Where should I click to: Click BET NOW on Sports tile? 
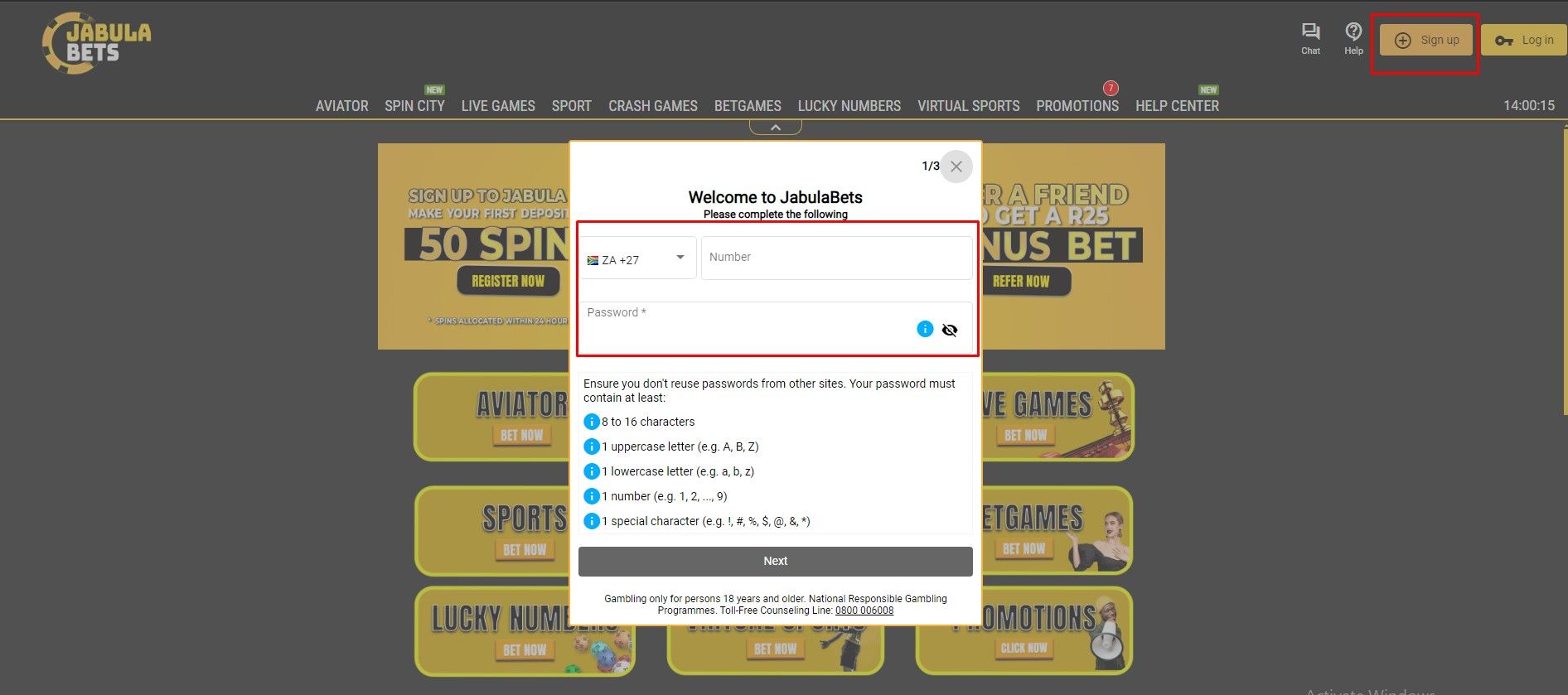coord(525,549)
